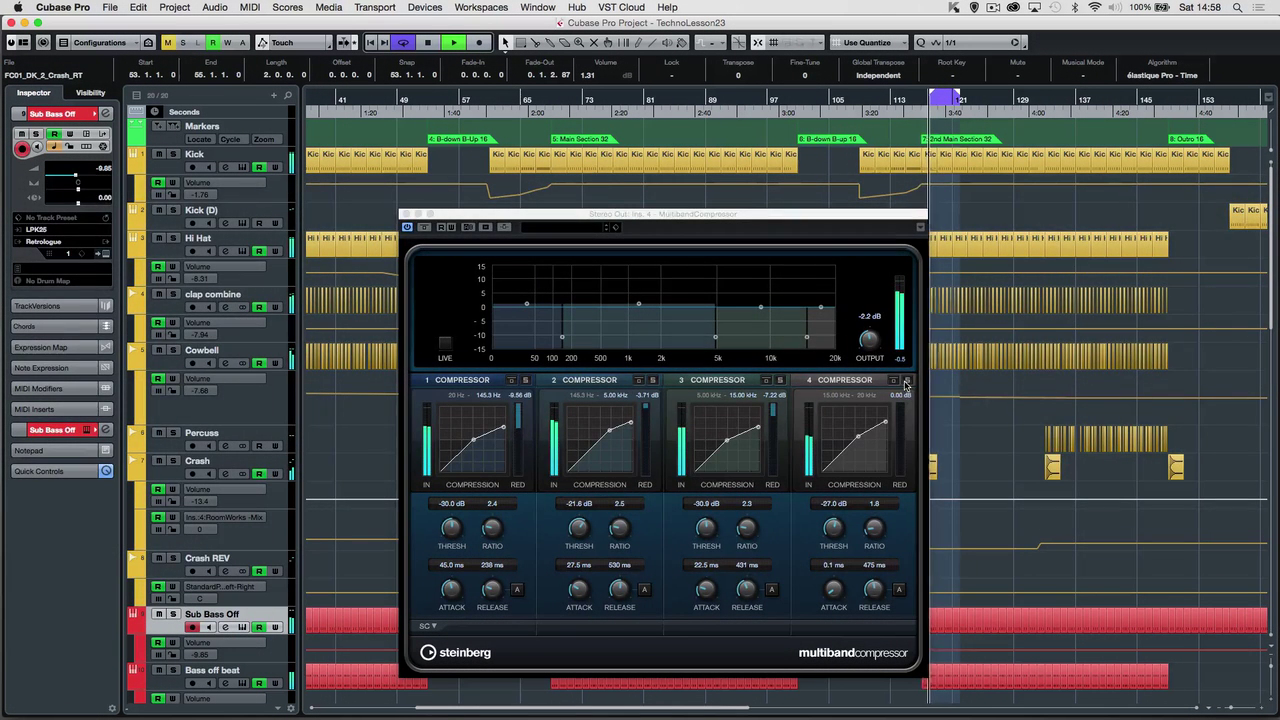Click the transport Stop button

pos(428,43)
